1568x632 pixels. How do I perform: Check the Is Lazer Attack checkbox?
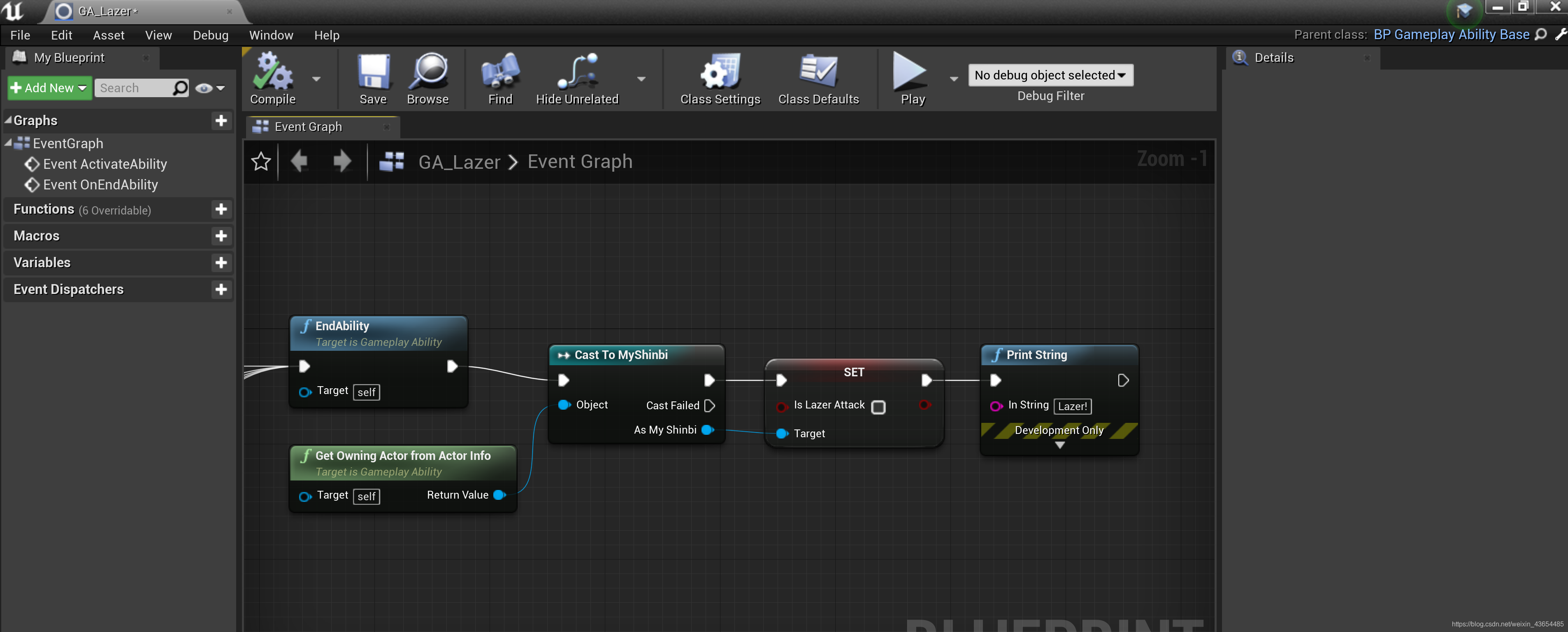click(x=878, y=407)
